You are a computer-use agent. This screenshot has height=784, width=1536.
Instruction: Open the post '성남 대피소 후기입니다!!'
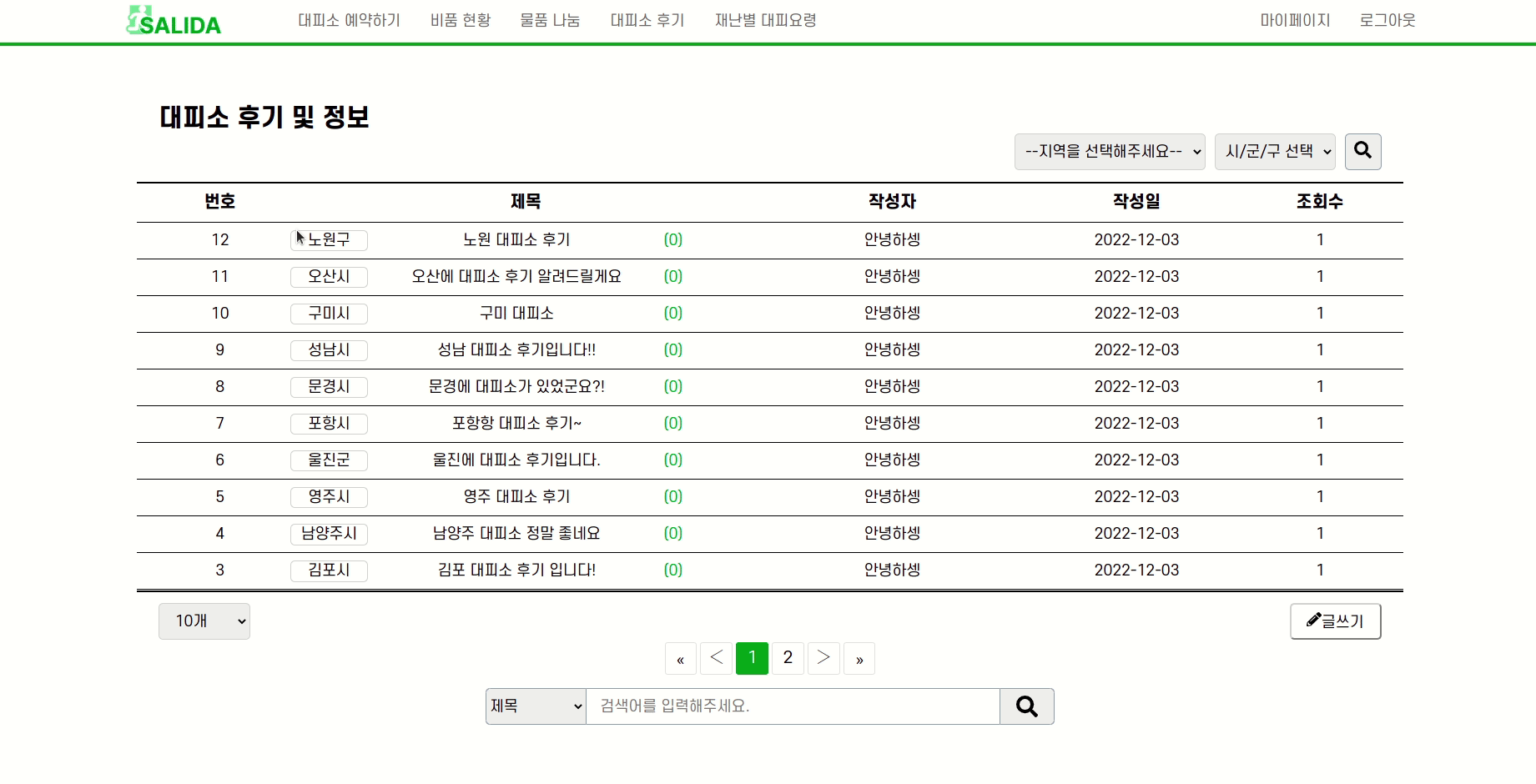pyautogui.click(x=516, y=350)
